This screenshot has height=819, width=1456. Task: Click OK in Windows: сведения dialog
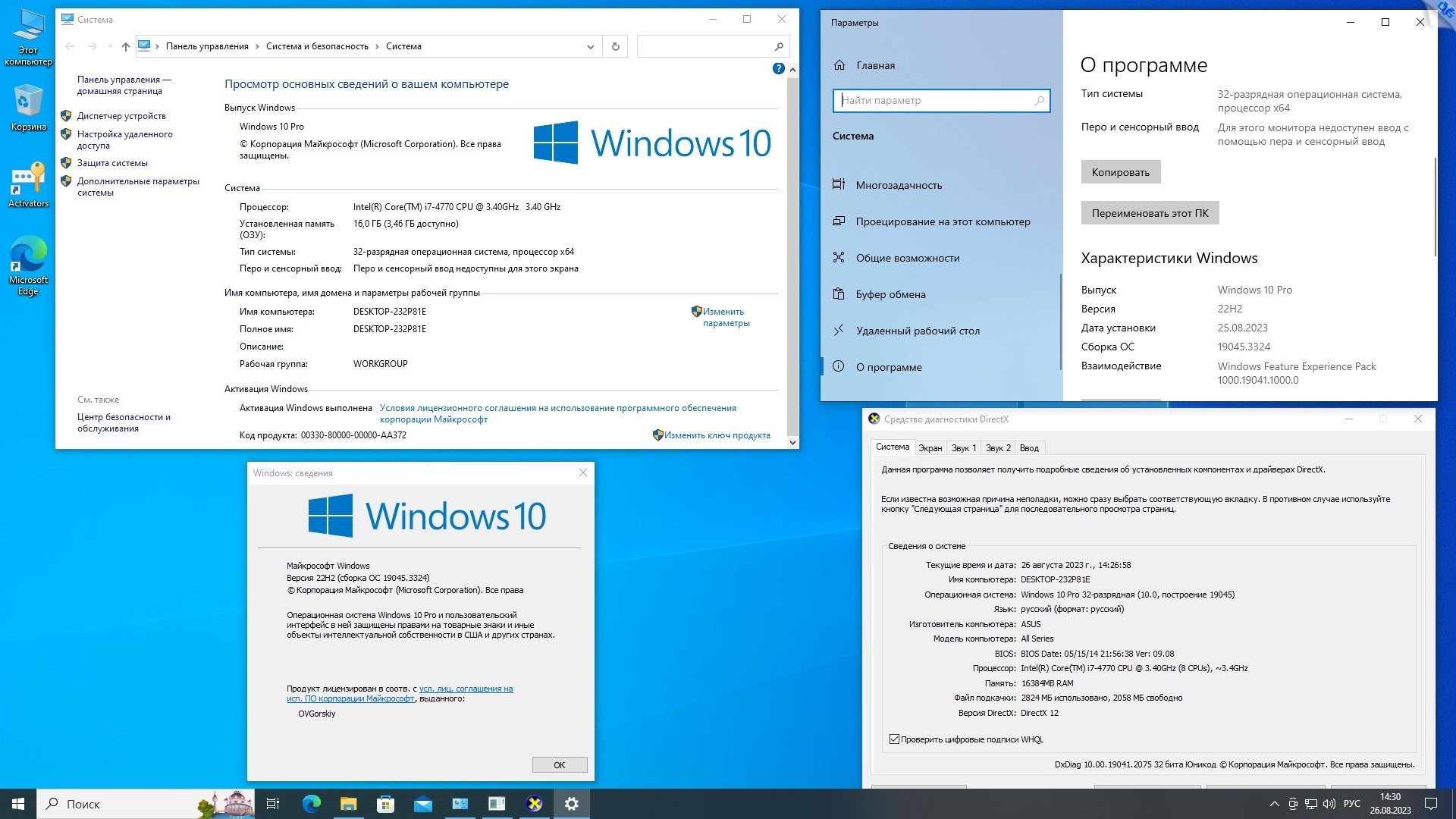pyautogui.click(x=560, y=764)
